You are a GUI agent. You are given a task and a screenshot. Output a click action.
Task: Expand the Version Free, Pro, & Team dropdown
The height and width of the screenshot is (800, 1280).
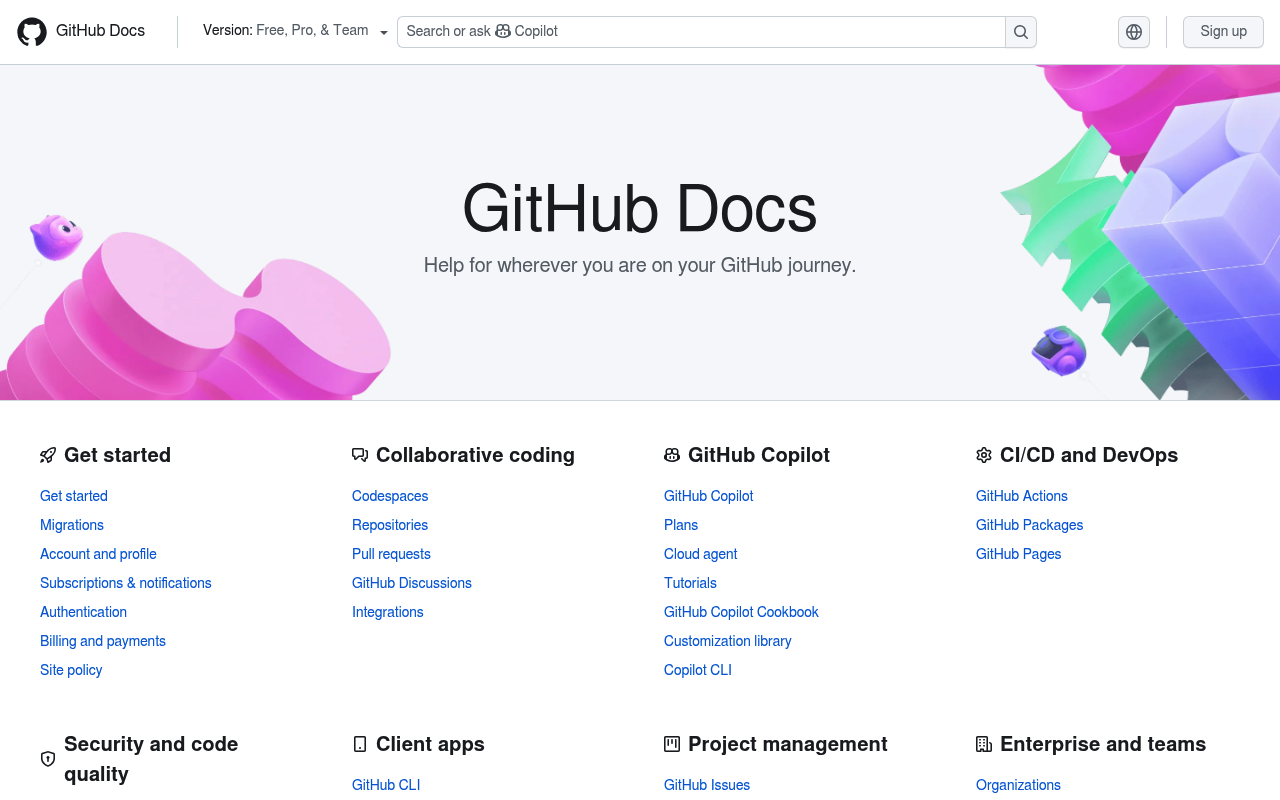tap(295, 31)
